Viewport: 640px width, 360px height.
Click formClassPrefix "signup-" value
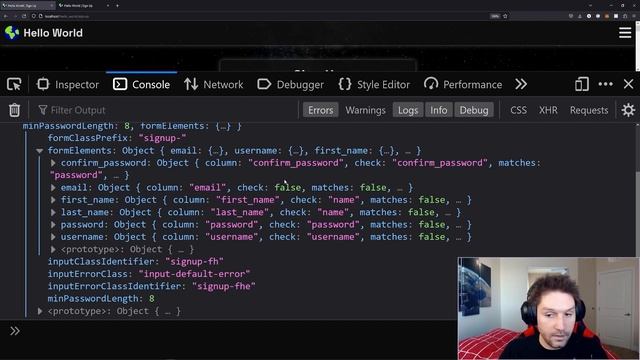click(x=162, y=138)
